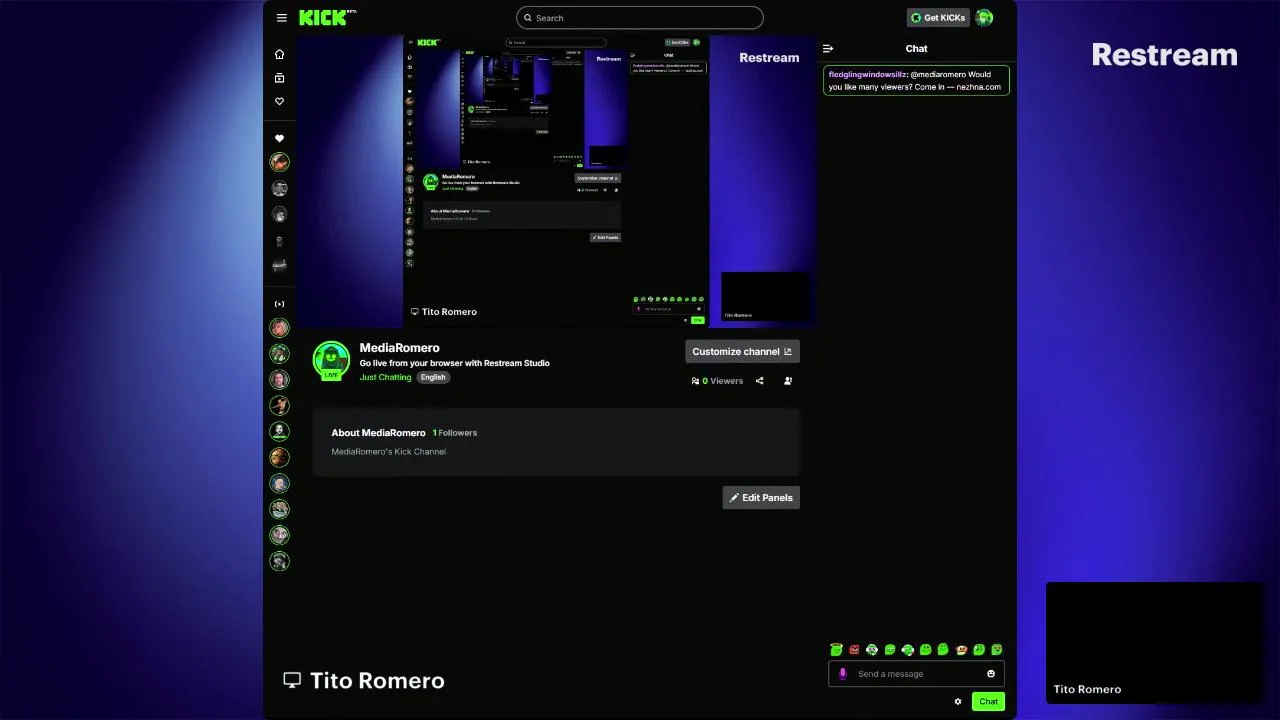Open the emoji picker smiley icon
The image size is (1280, 720).
click(x=991, y=674)
